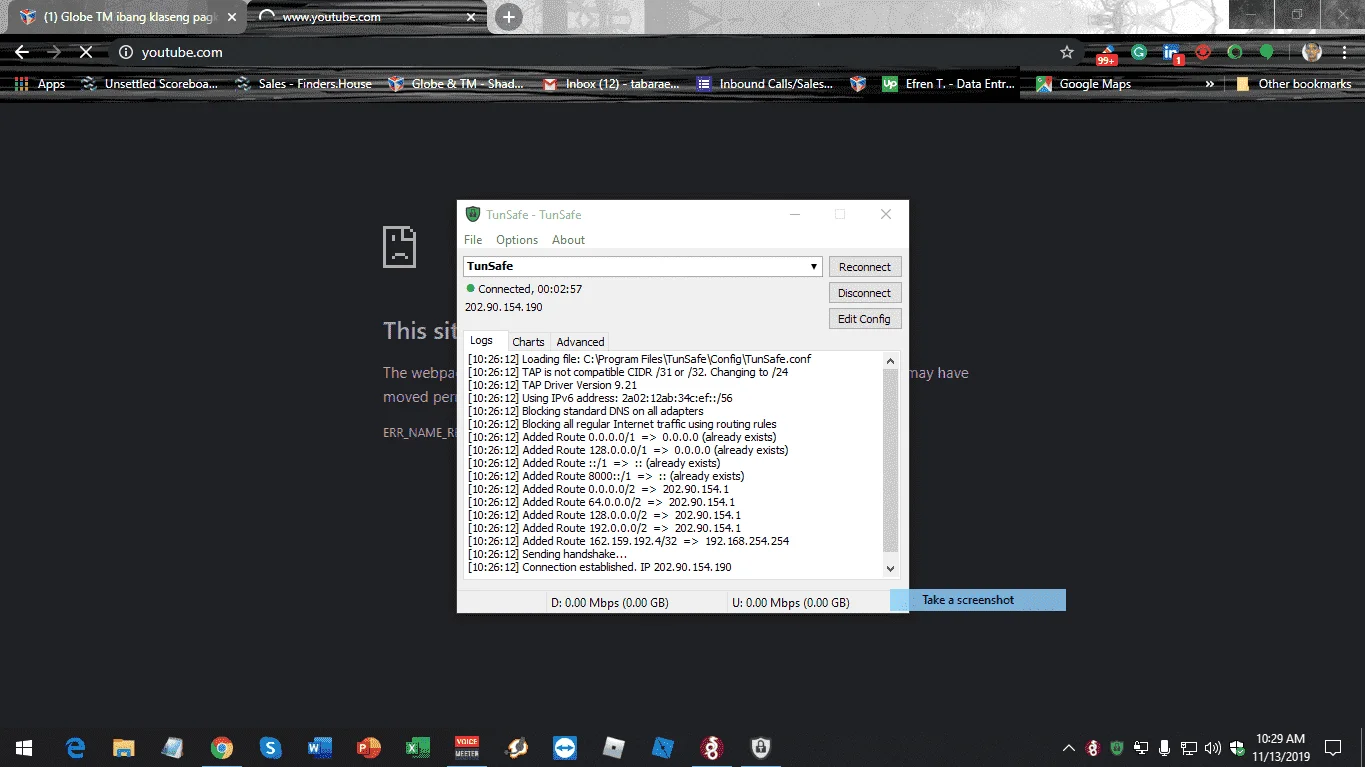Image resolution: width=1365 pixels, height=767 pixels.
Task: Open the About menu in TunSafe
Action: coord(568,240)
